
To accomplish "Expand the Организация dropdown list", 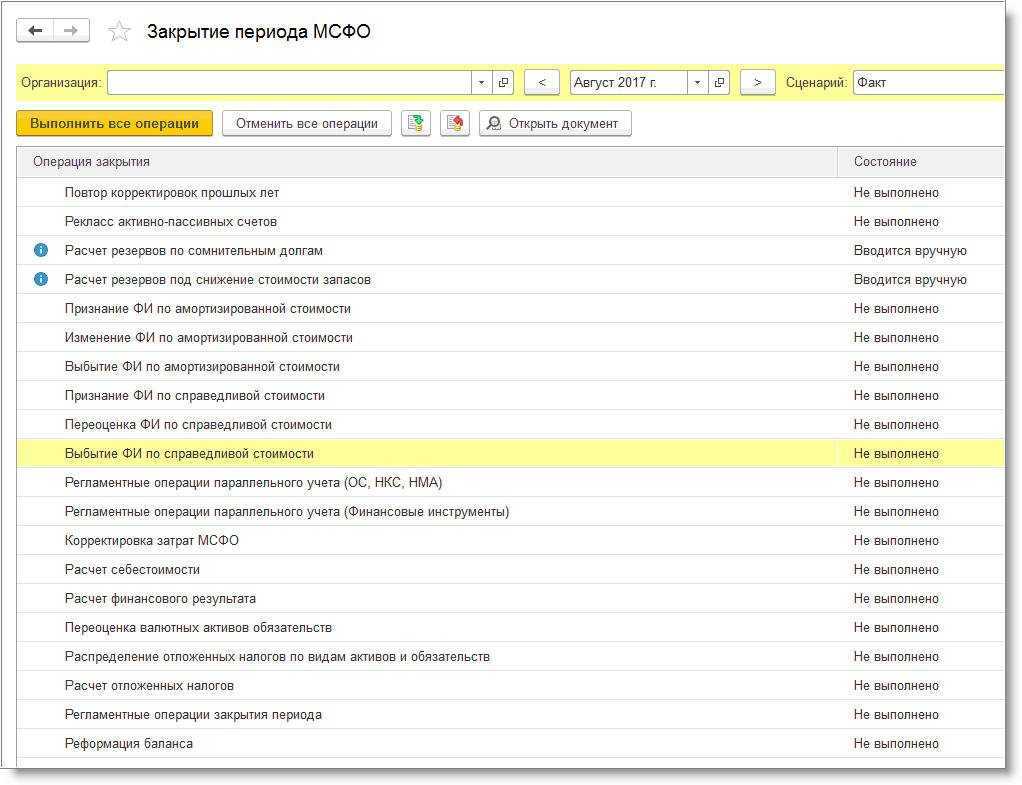I will coord(482,83).
